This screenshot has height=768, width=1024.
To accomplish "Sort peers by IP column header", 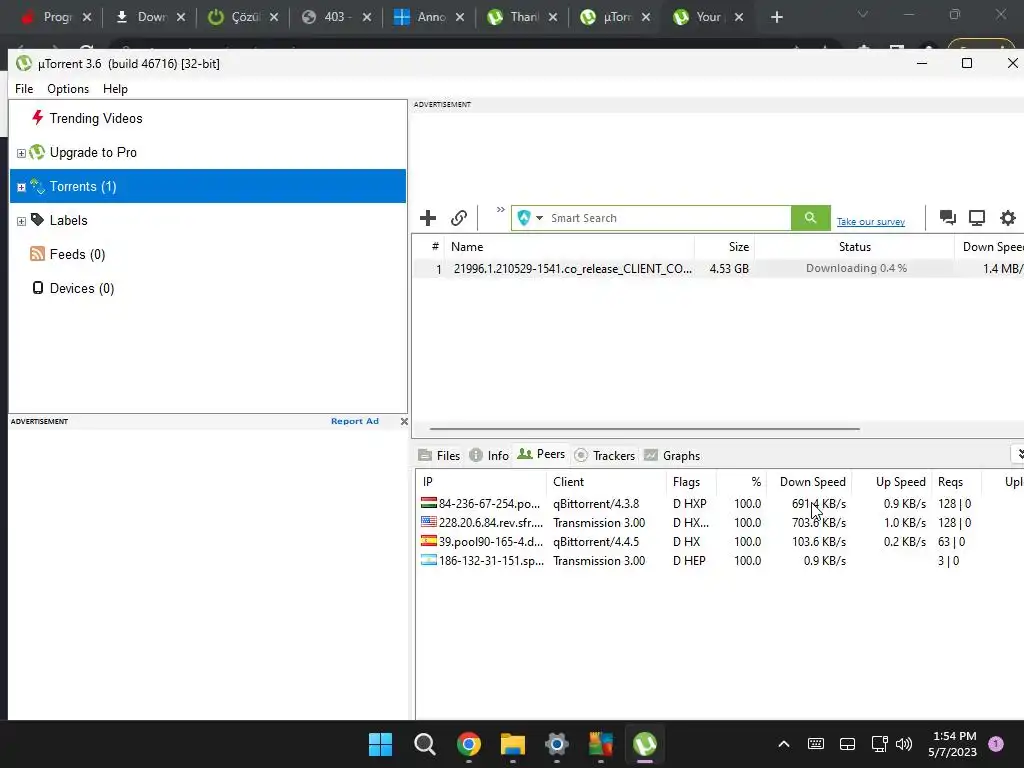I will coord(481,482).
